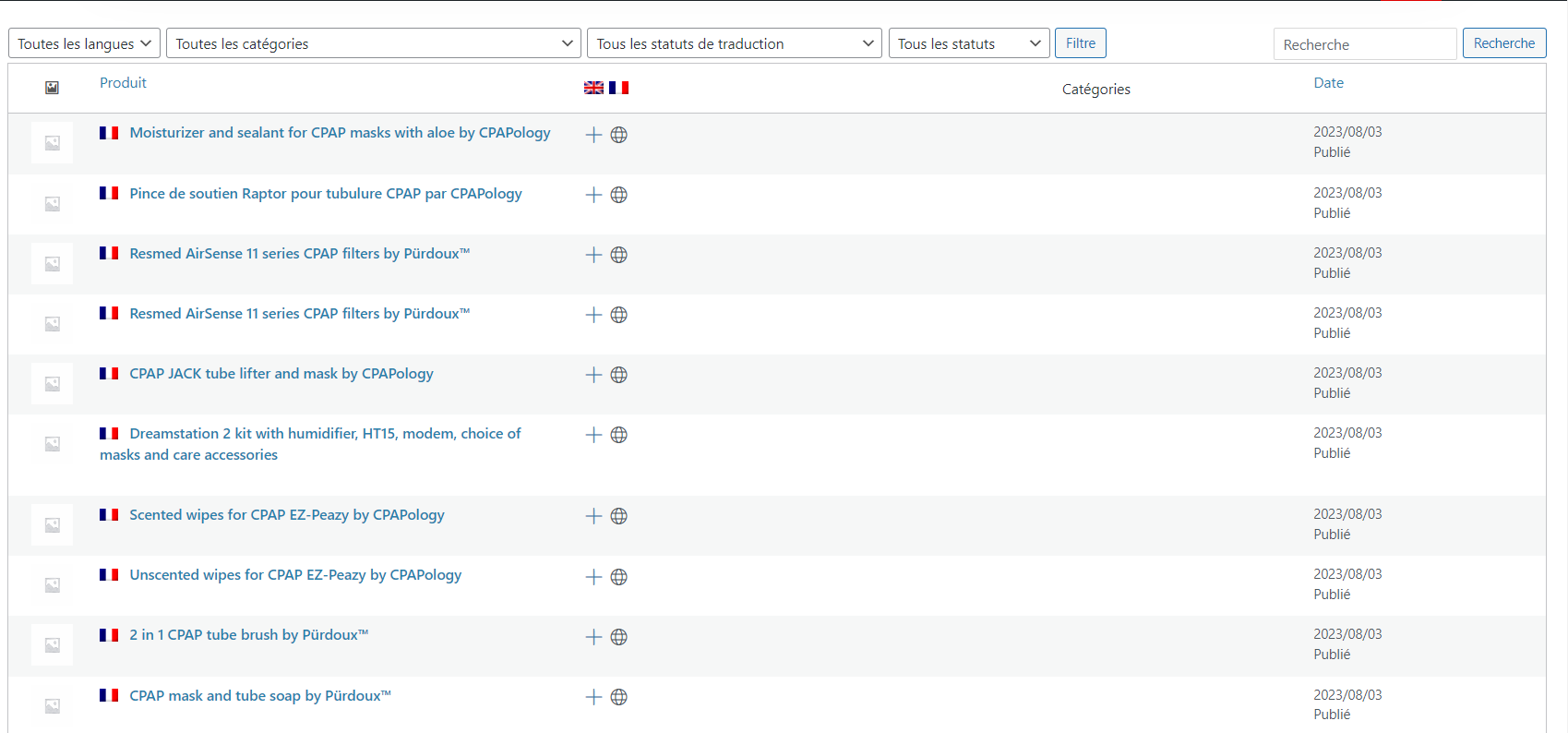Click globe icon in Scented wipes row
1568x733 pixels.
(619, 516)
